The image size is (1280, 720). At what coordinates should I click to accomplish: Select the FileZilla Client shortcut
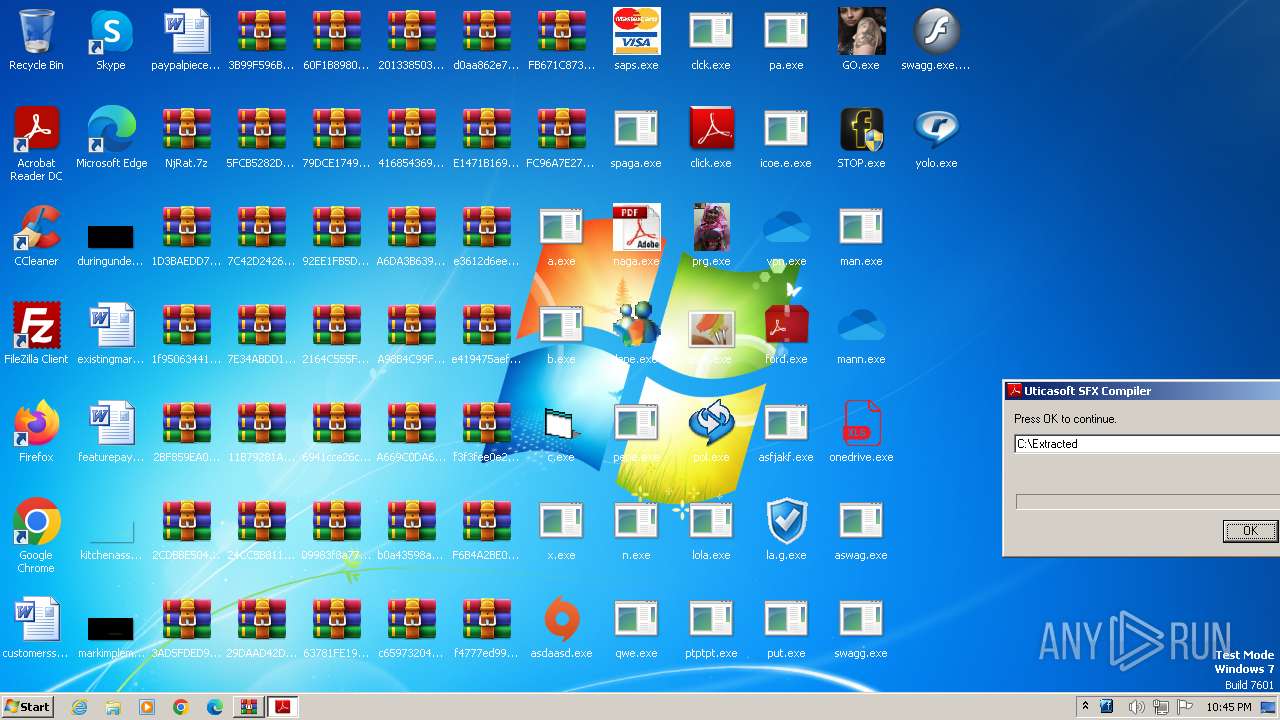pyautogui.click(x=36, y=325)
